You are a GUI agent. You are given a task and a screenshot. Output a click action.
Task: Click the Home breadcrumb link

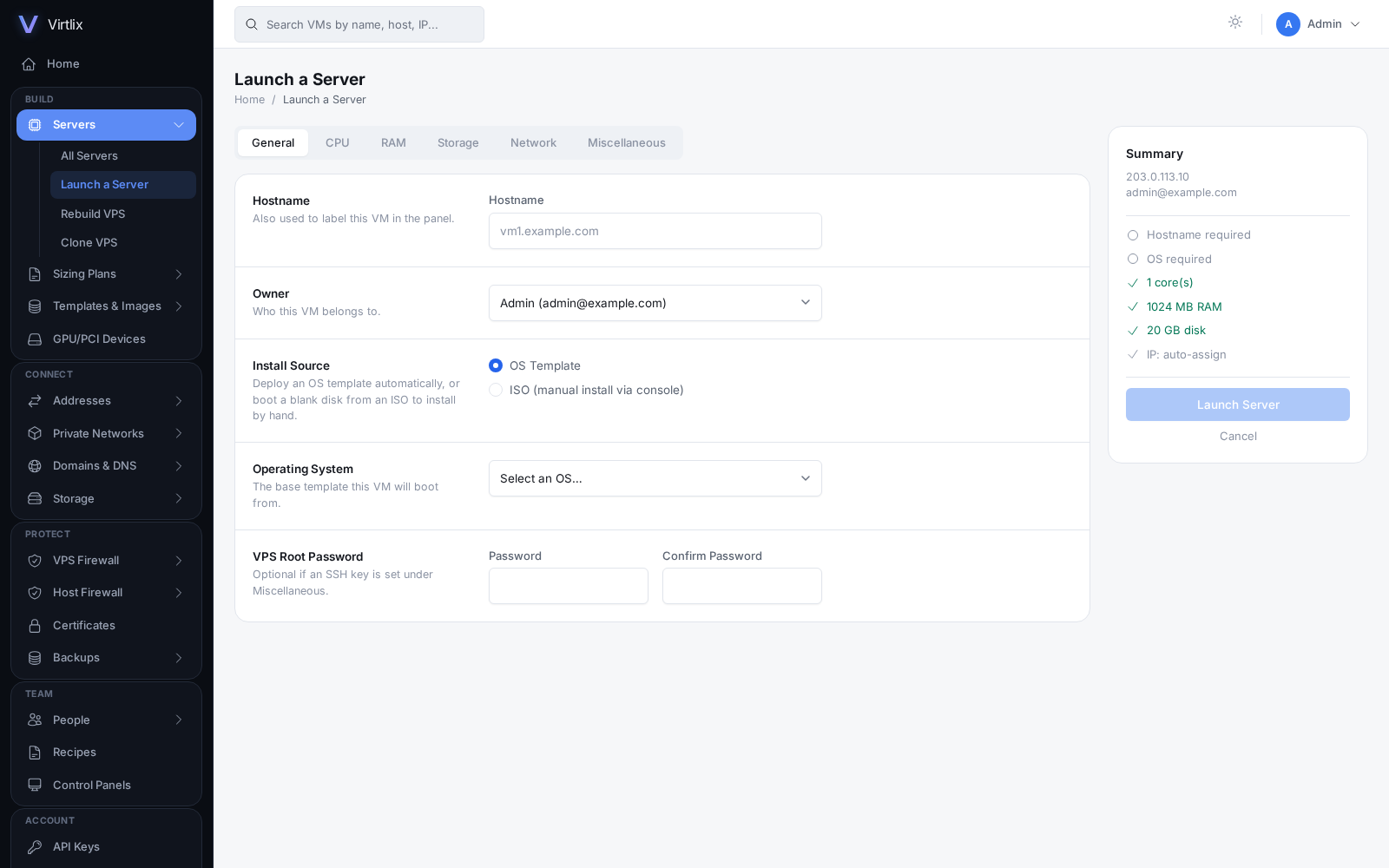click(x=250, y=100)
